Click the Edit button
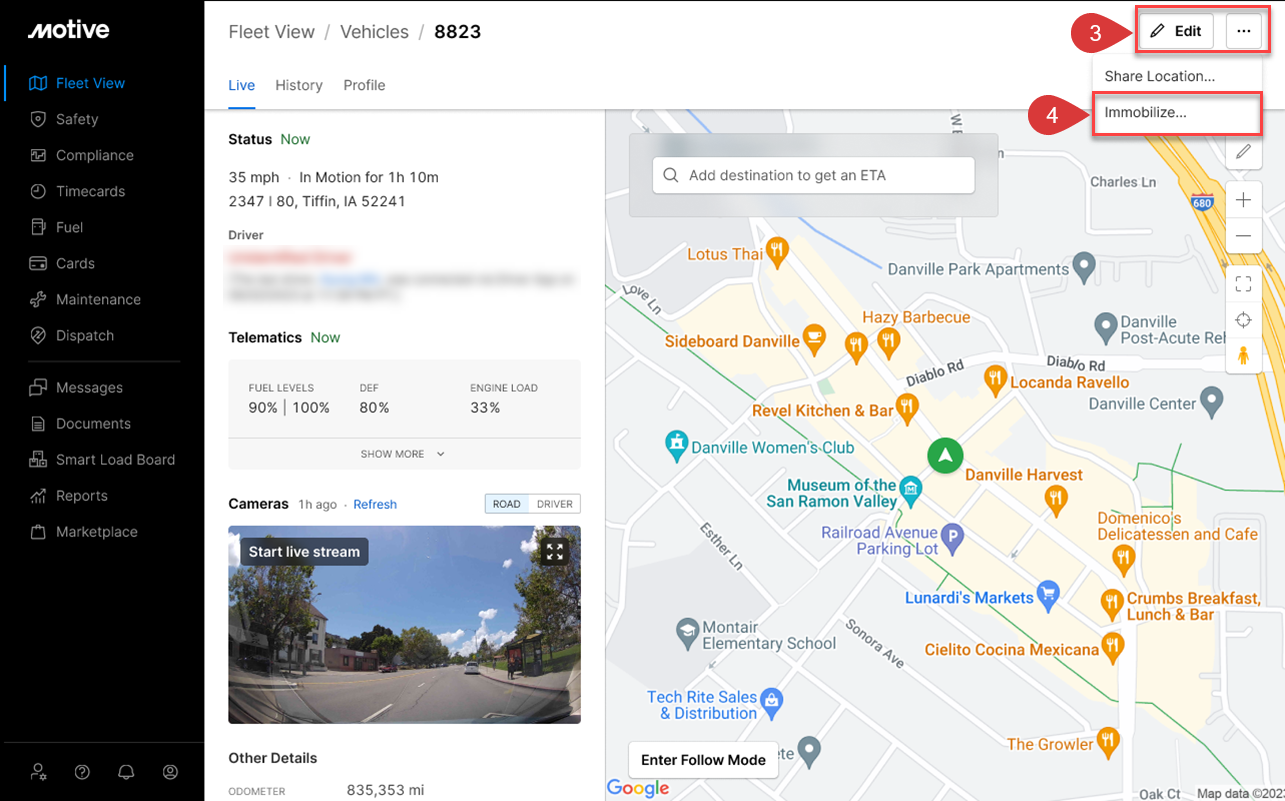The image size is (1285, 801). tap(1176, 31)
